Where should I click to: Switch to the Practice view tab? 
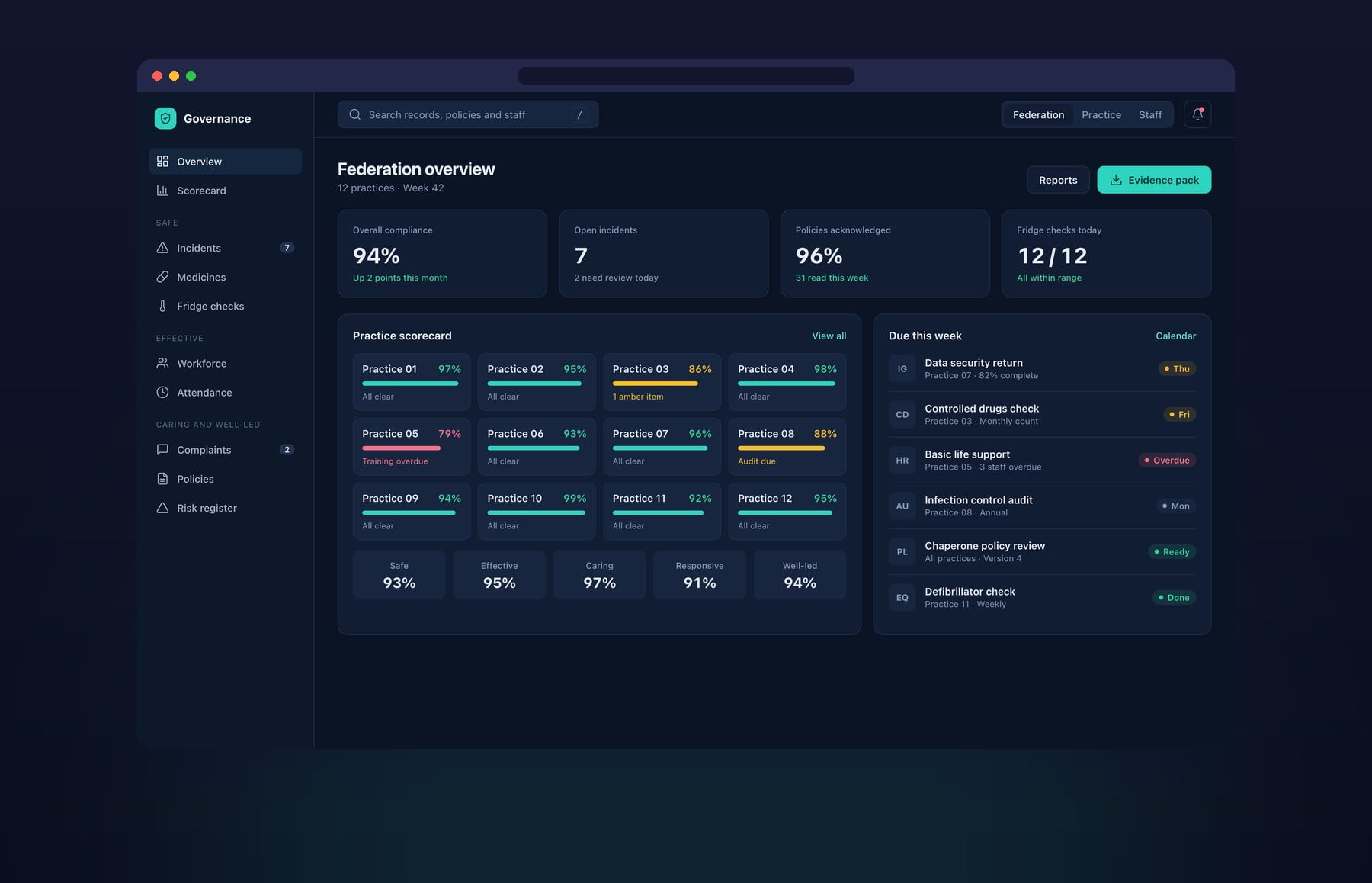[1101, 114]
